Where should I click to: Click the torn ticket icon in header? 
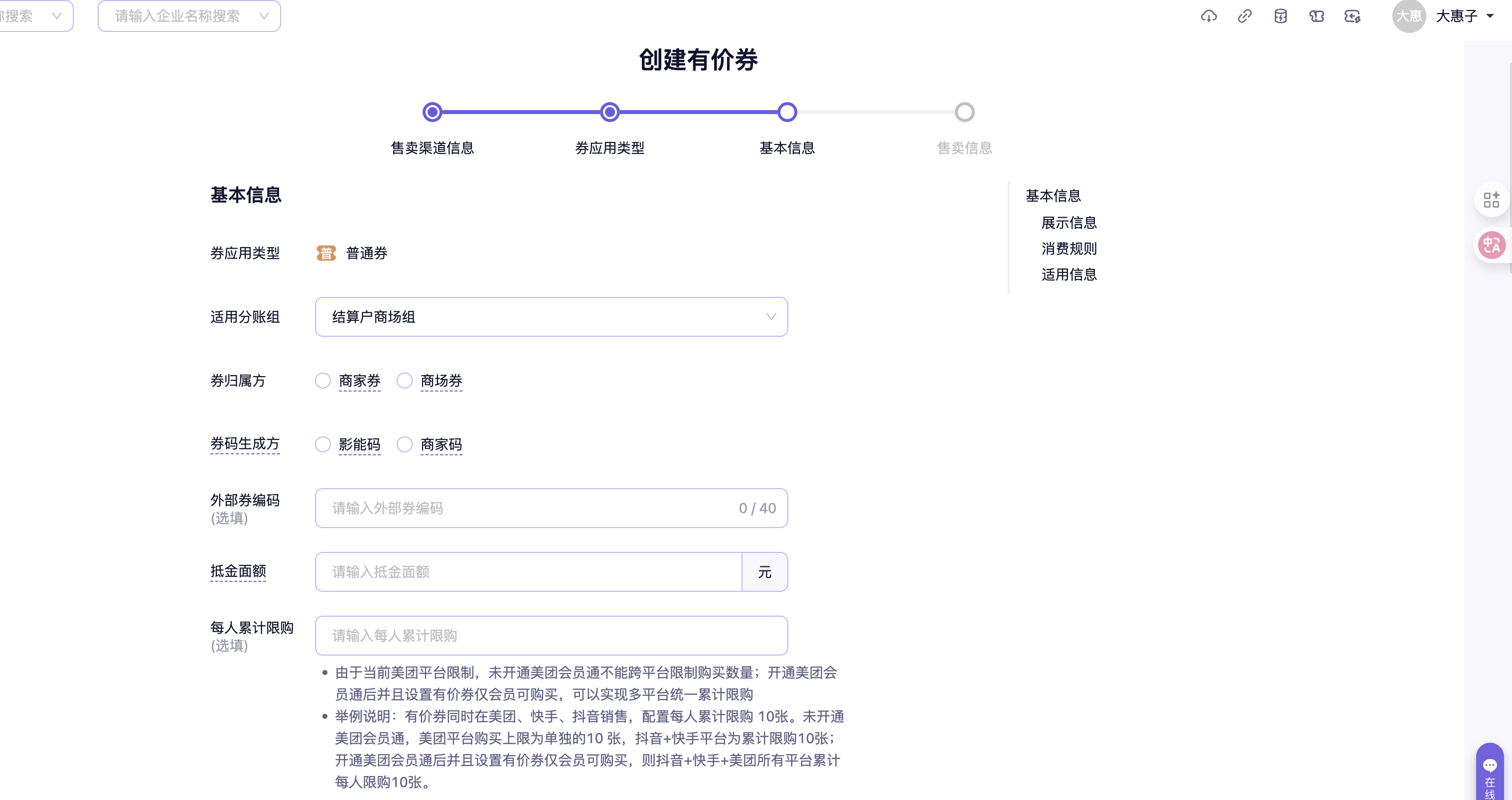(1317, 16)
